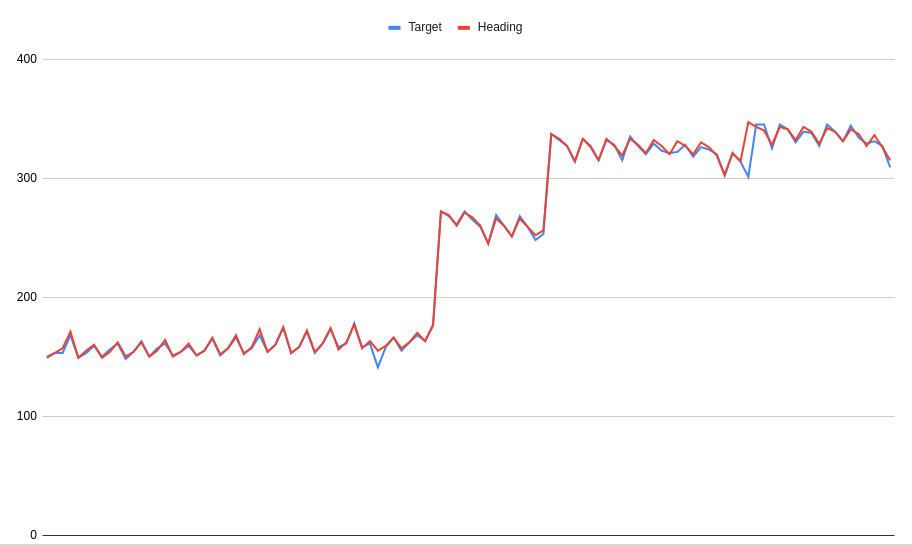This screenshot has height=545, width=912.
Task: Click the first peak after the jump to 270
Action: coord(441,211)
